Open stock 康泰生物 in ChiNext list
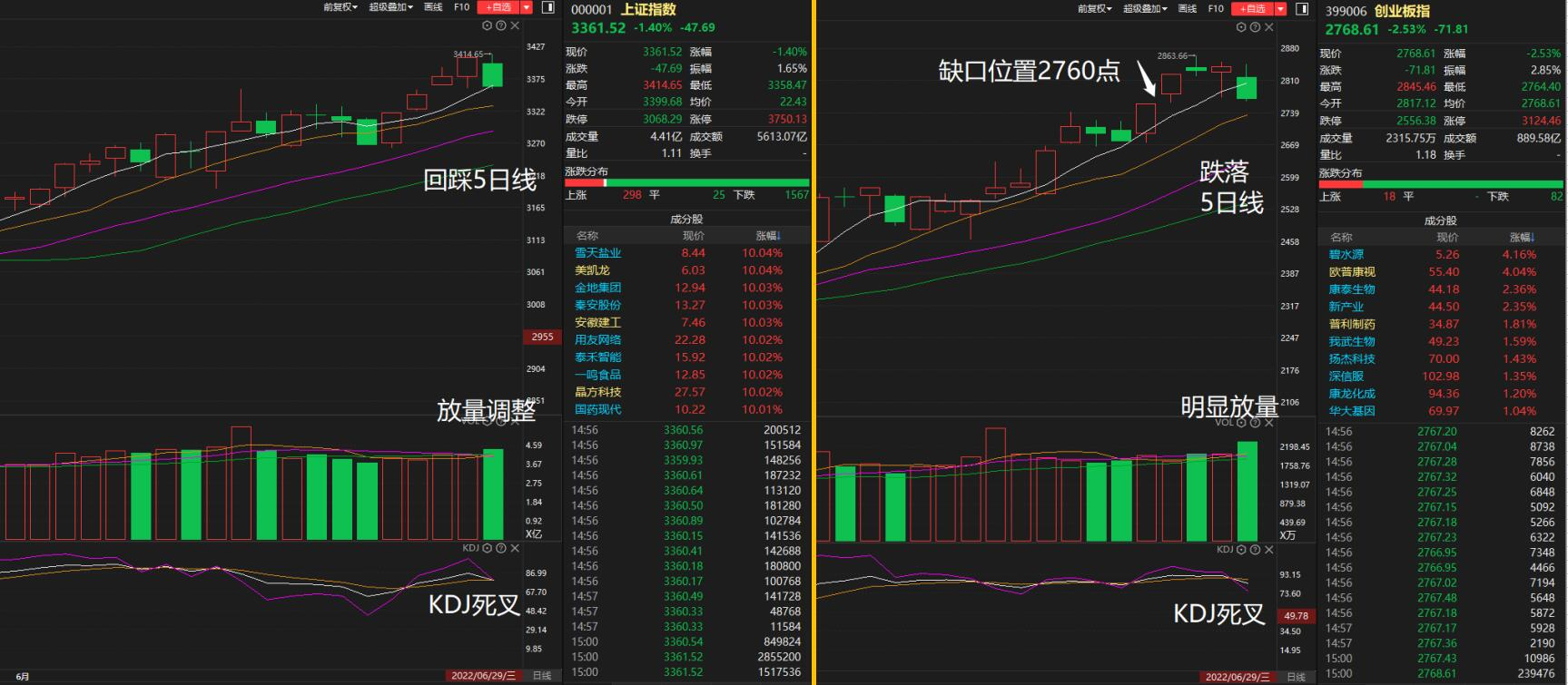The image size is (1568, 685). pos(1352,289)
